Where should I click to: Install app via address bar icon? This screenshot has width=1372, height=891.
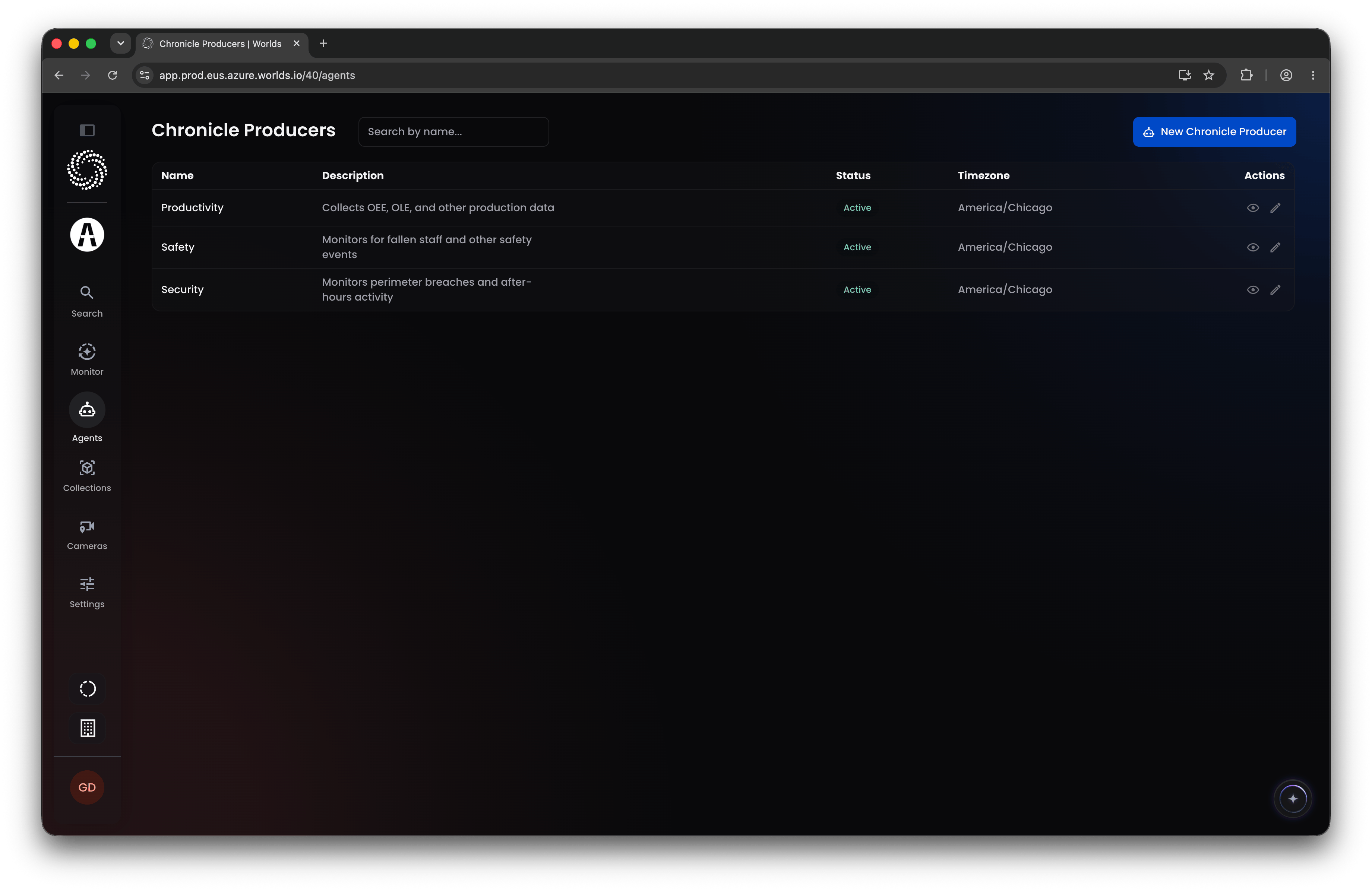(x=1185, y=76)
